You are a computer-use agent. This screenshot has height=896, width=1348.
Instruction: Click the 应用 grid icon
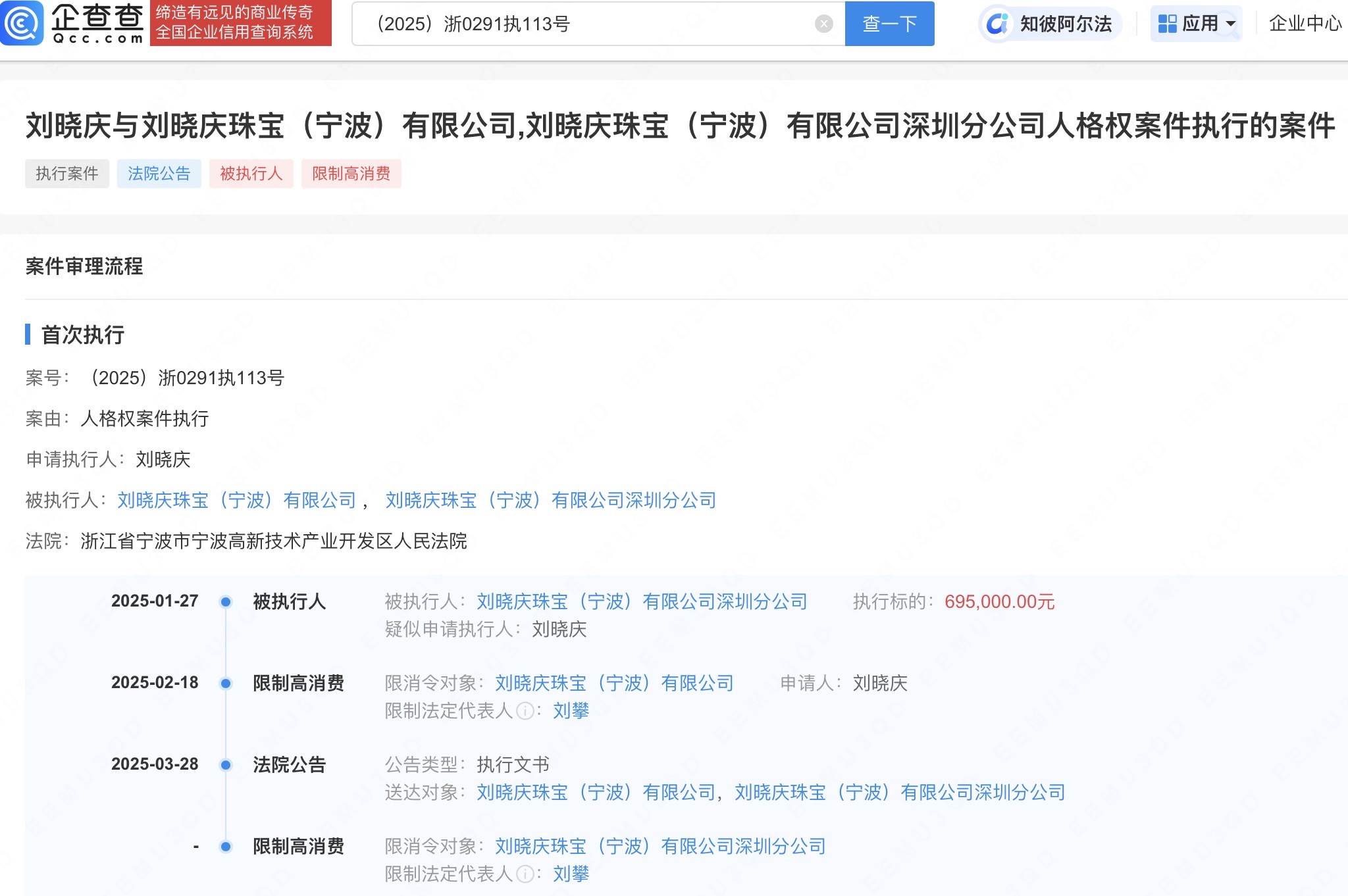coord(1167,24)
